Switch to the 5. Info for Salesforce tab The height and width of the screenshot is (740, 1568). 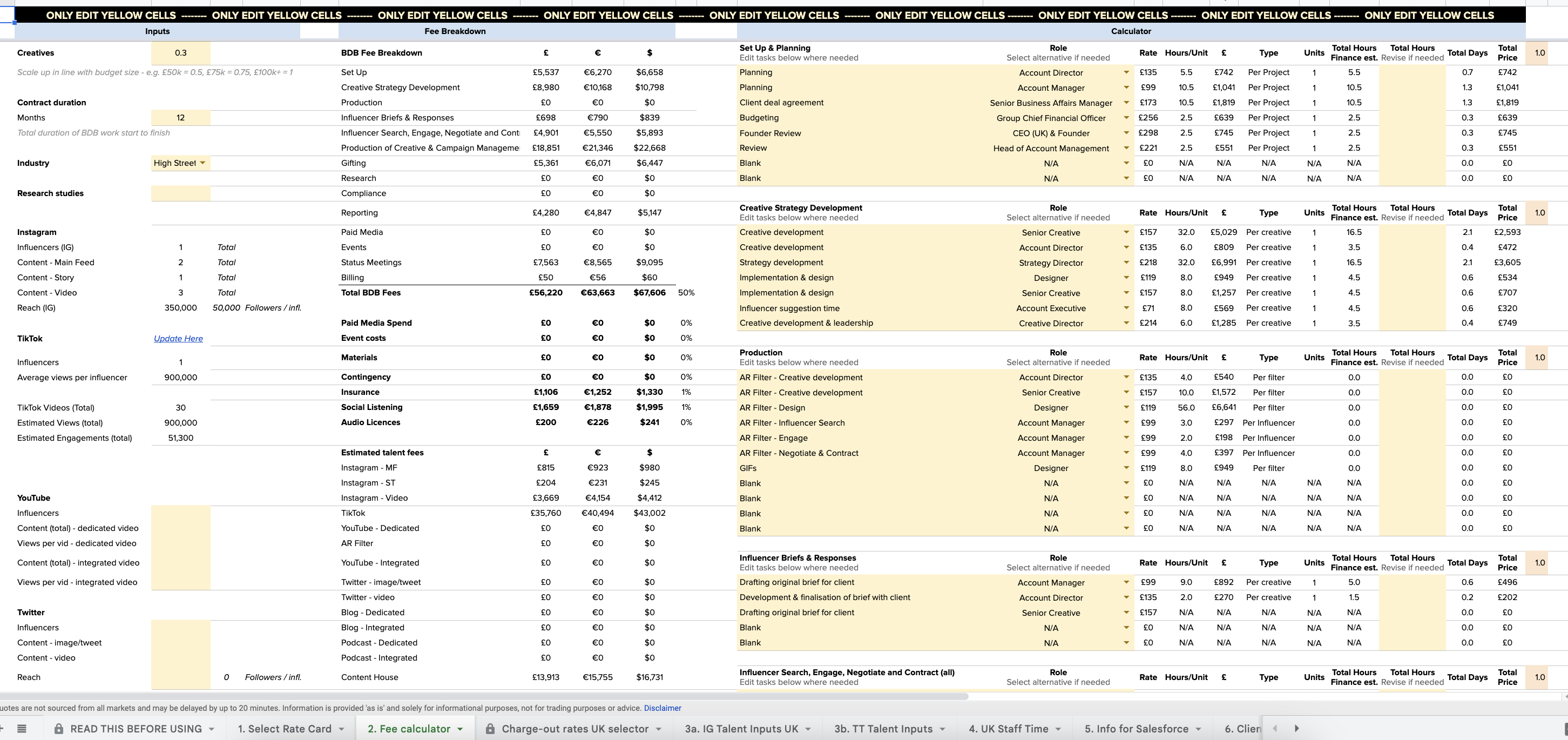tap(1136, 729)
